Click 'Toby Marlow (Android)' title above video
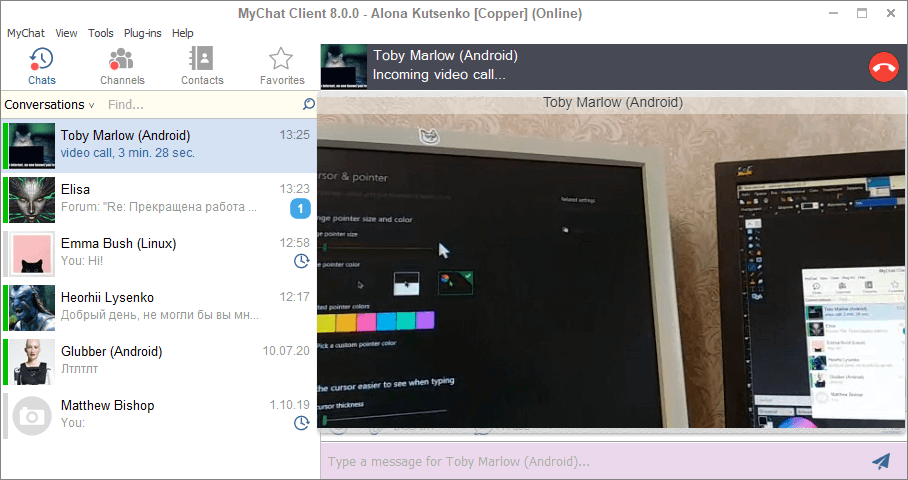 point(613,102)
